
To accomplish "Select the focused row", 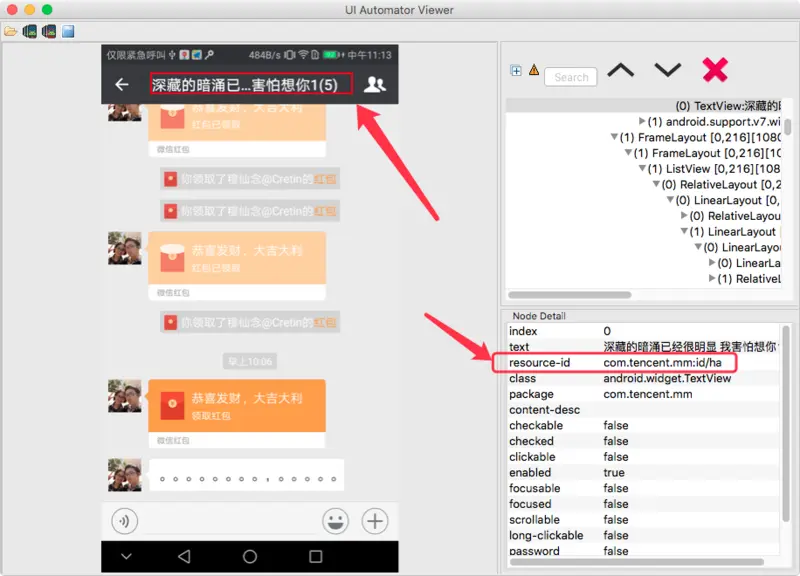I will click(643, 504).
